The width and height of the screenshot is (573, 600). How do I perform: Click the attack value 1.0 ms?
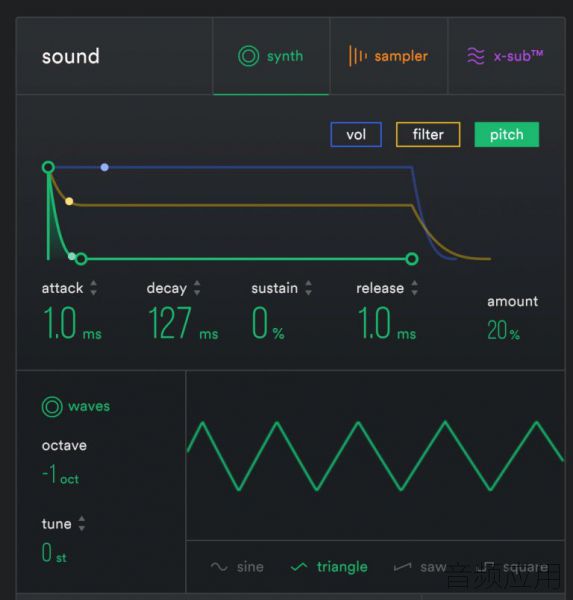pos(72,323)
